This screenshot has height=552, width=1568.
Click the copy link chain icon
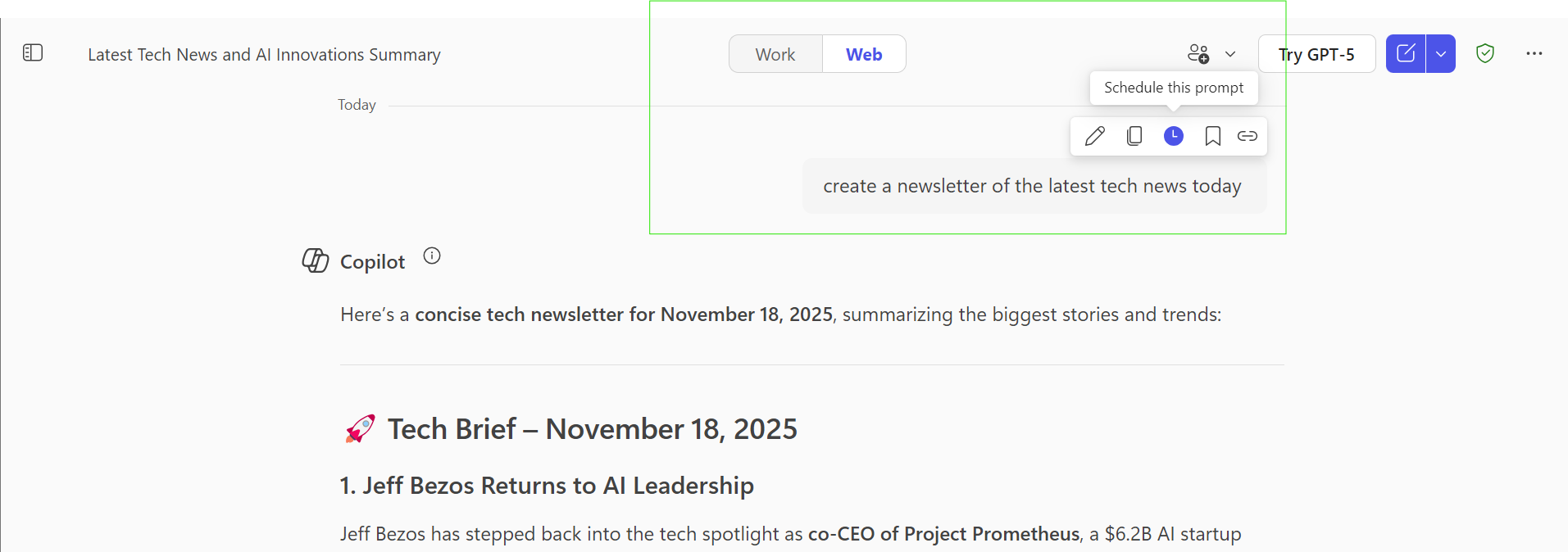[x=1248, y=136]
